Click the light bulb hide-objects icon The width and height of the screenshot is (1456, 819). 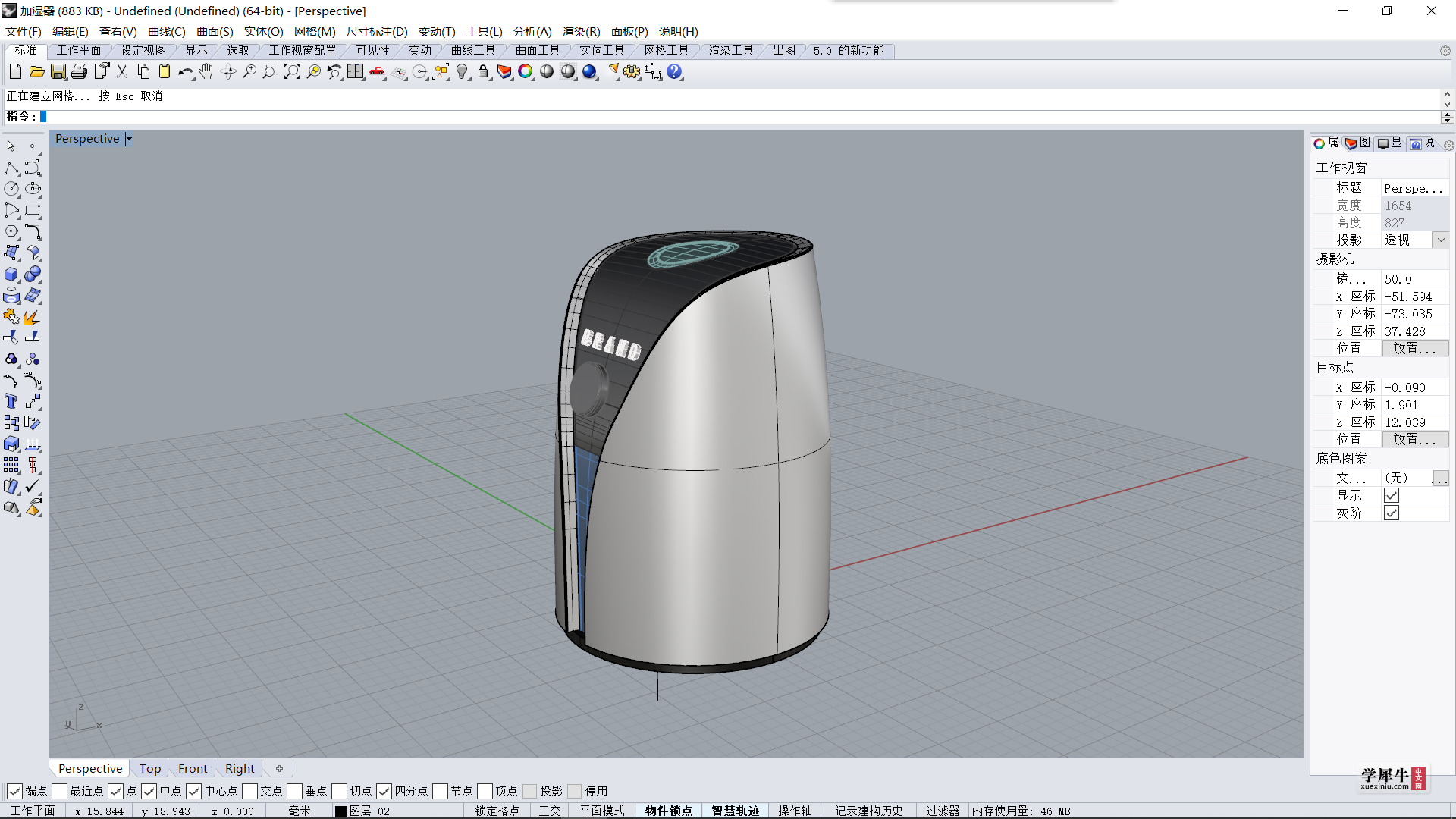coord(462,72)
